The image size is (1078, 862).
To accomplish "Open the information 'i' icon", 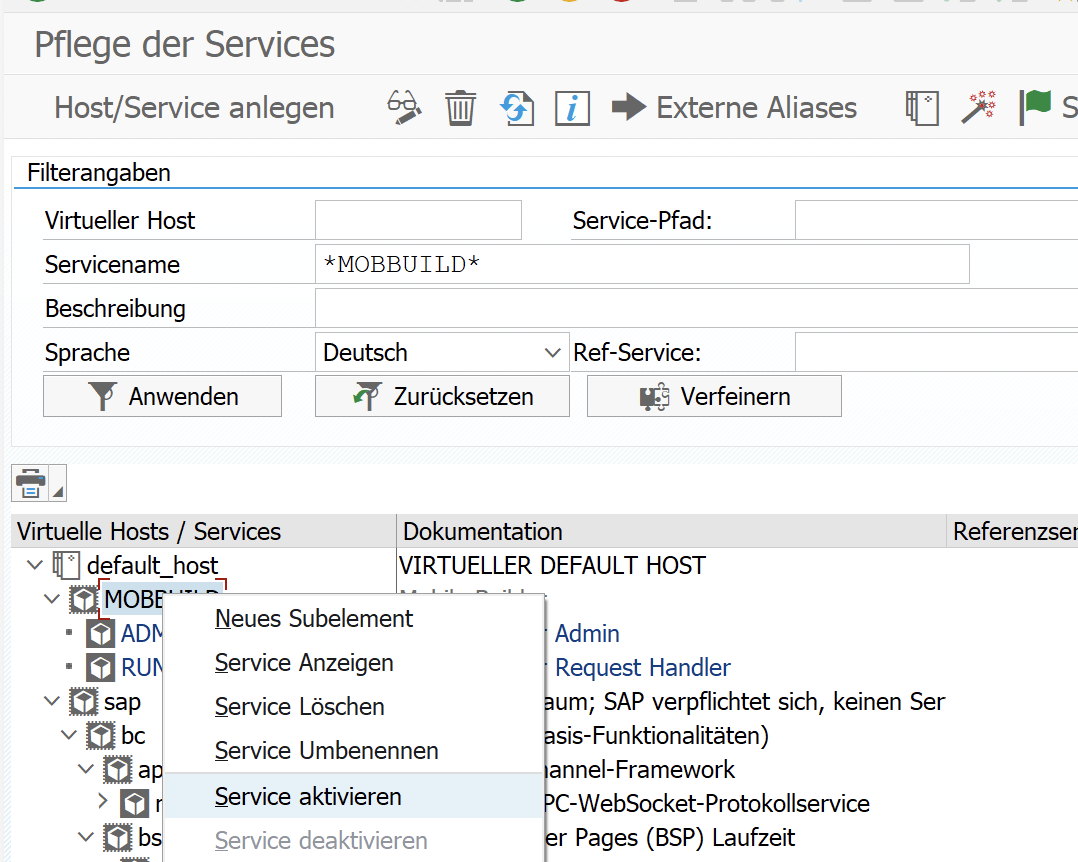I will 572,109.
